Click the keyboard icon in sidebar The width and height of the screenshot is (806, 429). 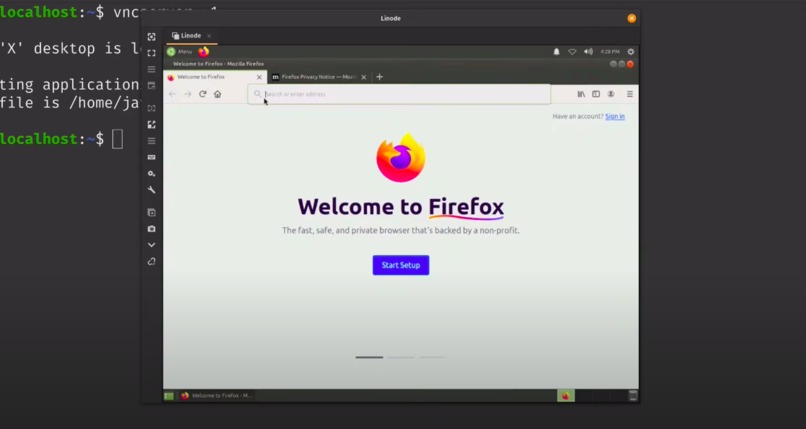pos(152,157)
